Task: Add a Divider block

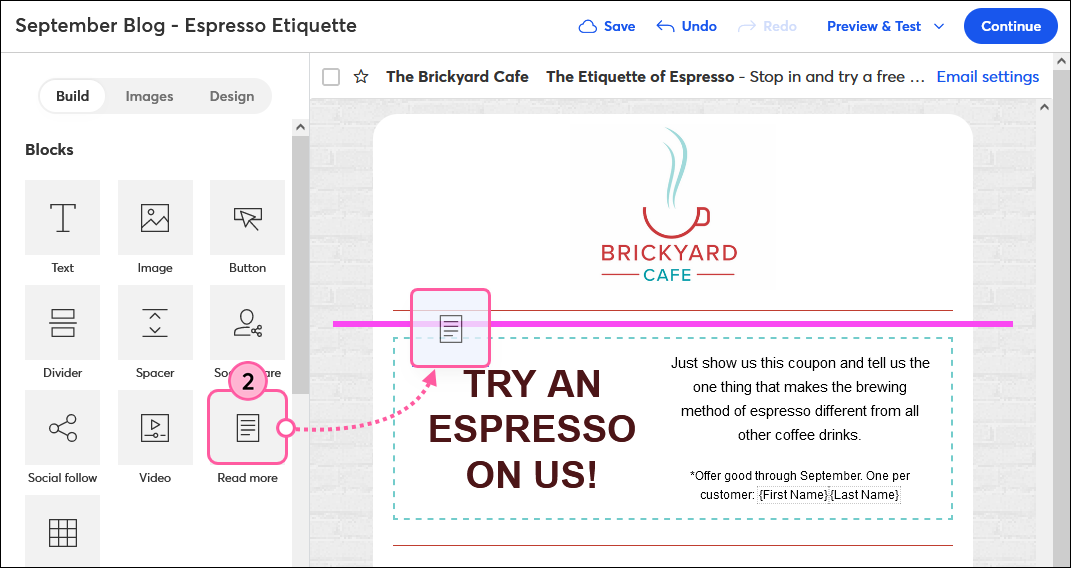Action: (62, 322)
